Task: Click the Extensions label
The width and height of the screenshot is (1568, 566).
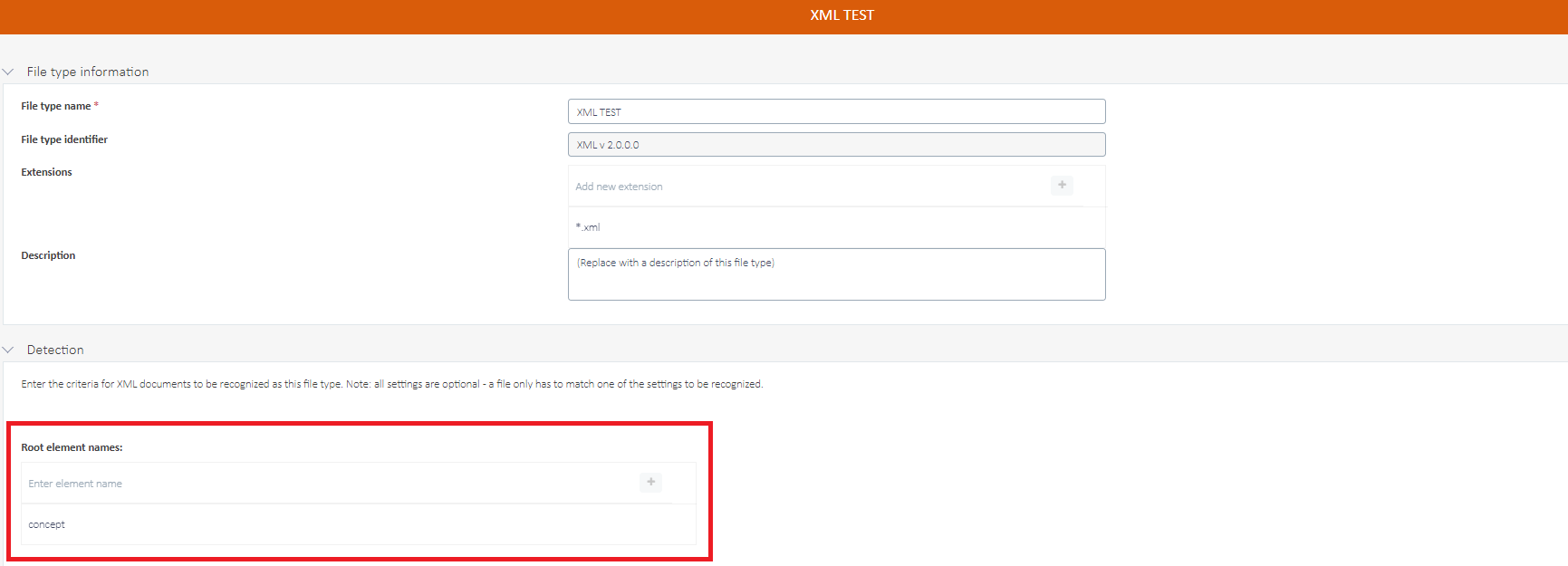Action: (x=46, y=172)
